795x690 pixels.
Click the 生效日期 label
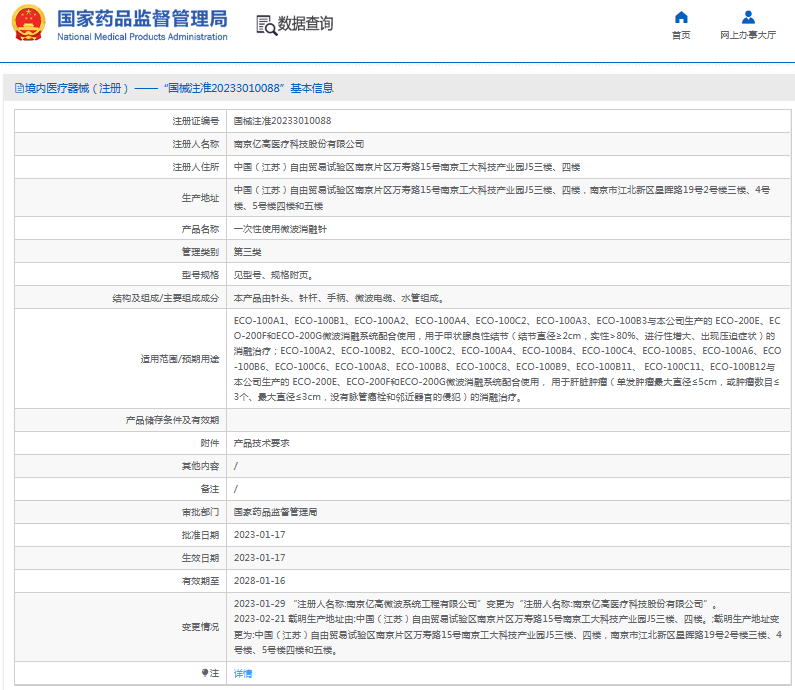[x=200, y=558]
